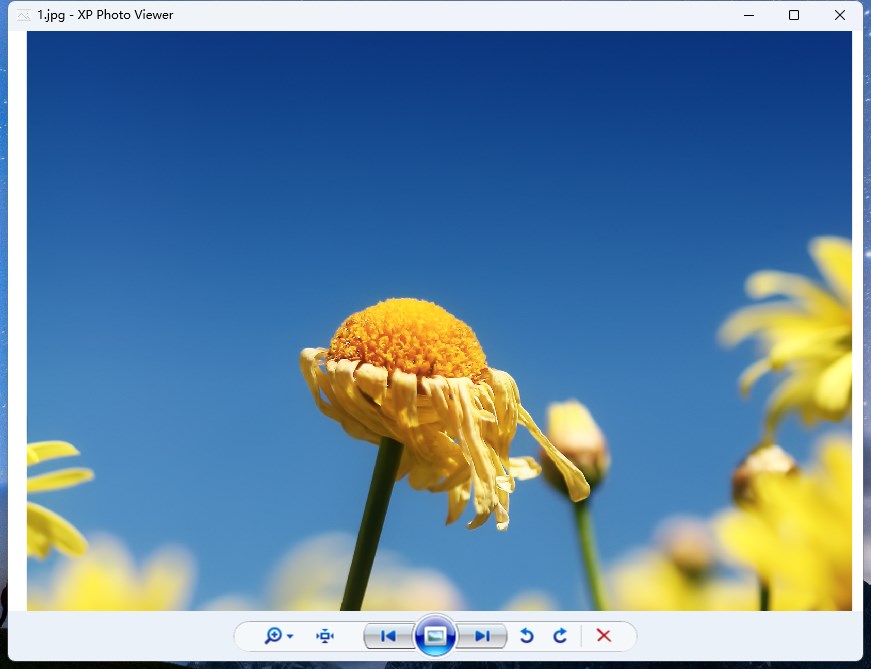This screenshot has height=669, width=871.
Task: Go to the previous photo
Action: click(389, 636)
